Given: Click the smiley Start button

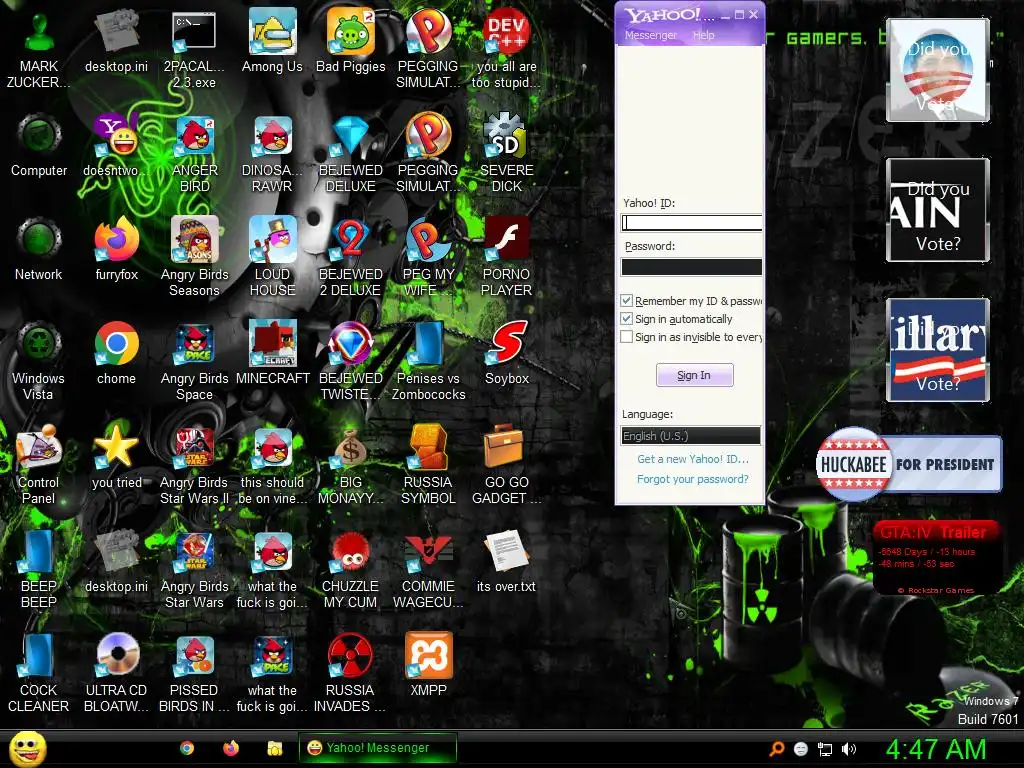Looking at the screenshot, I should [27, 748].
